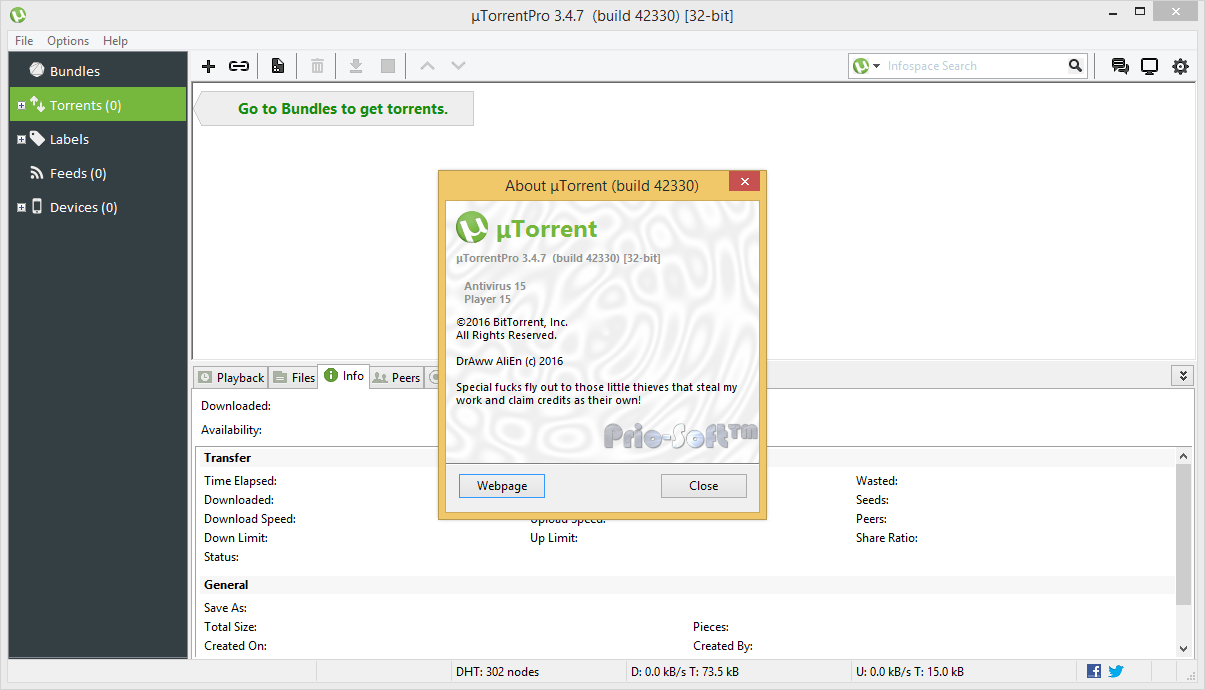The image size is (1205, 690).
Task: Click the Add Torrent plus icon
Action: pos(208,66)
